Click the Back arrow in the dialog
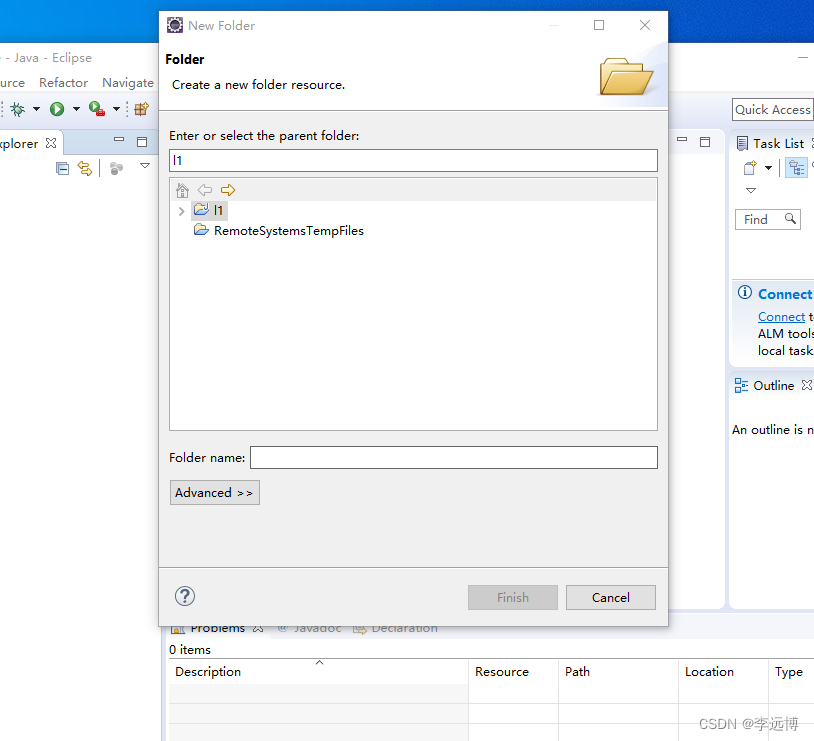 205,189
